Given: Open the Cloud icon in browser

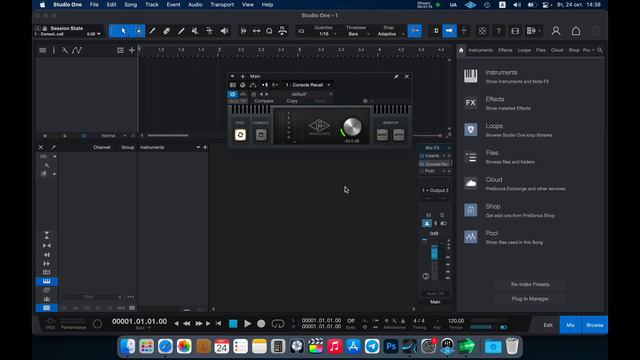Looking at the screenshot, I should click(470, 183).
